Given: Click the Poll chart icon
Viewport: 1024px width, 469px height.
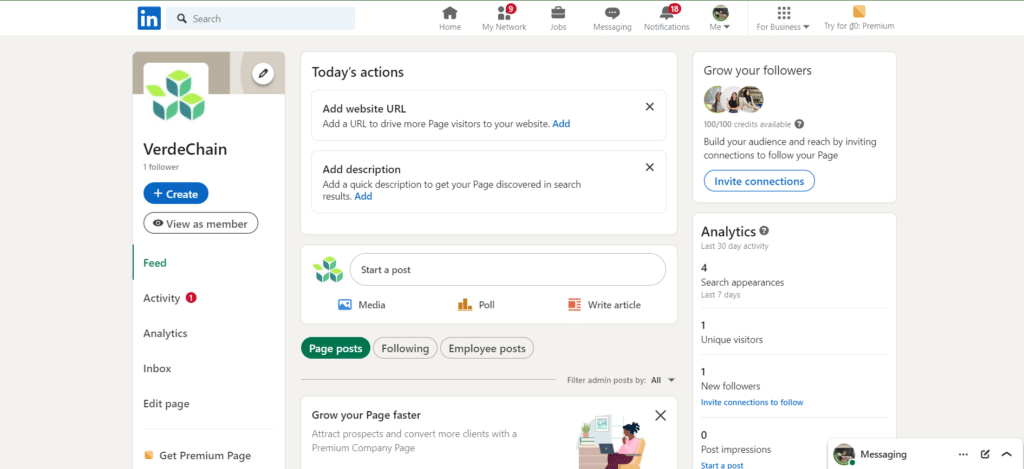Looking at the screenshot, I should (465, 304).
